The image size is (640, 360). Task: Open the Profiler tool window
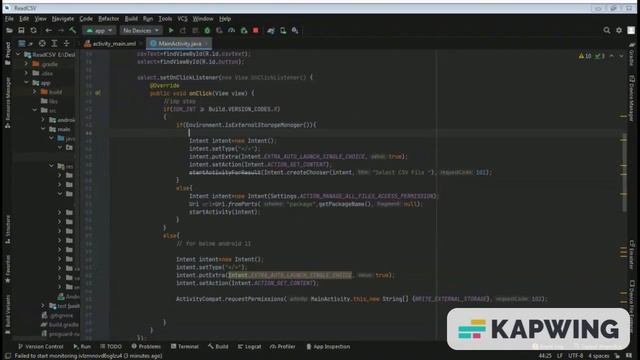click(282, 347)
